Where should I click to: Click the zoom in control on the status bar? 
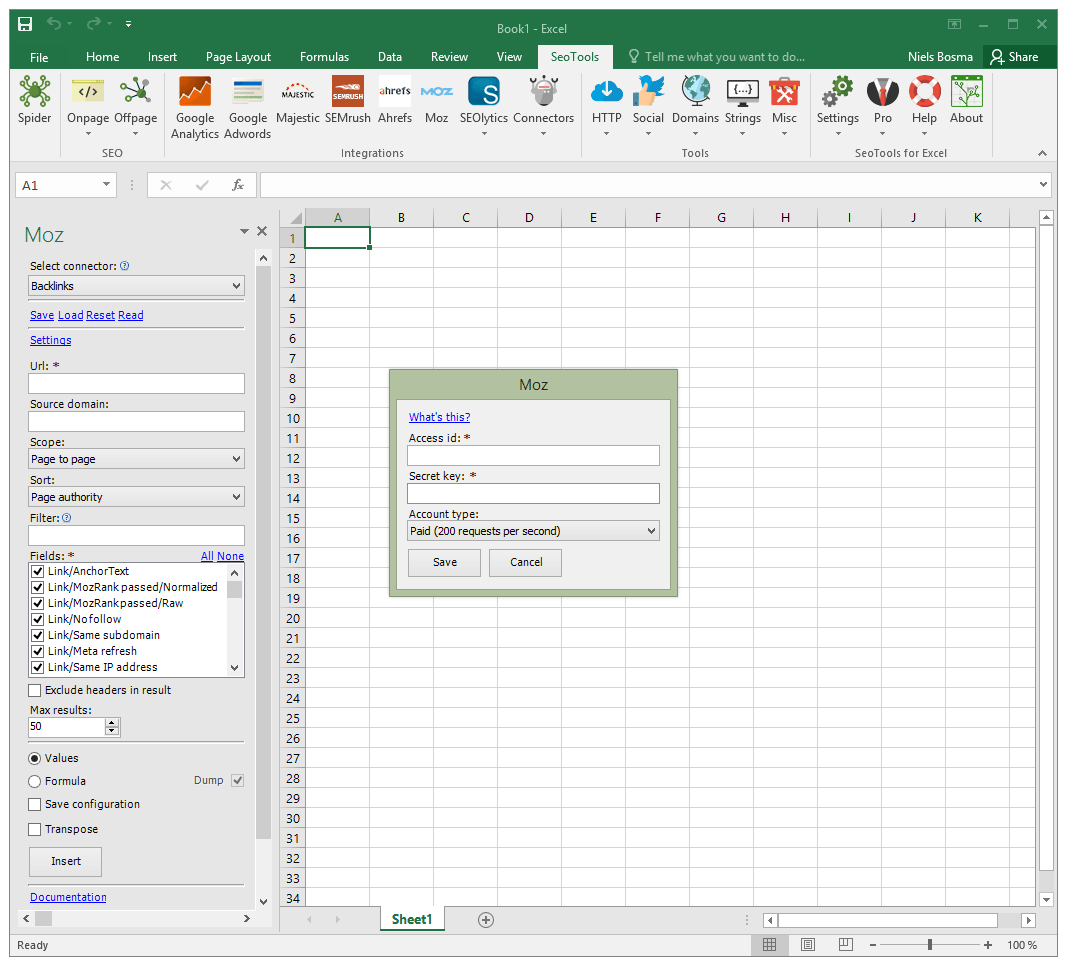987,944
